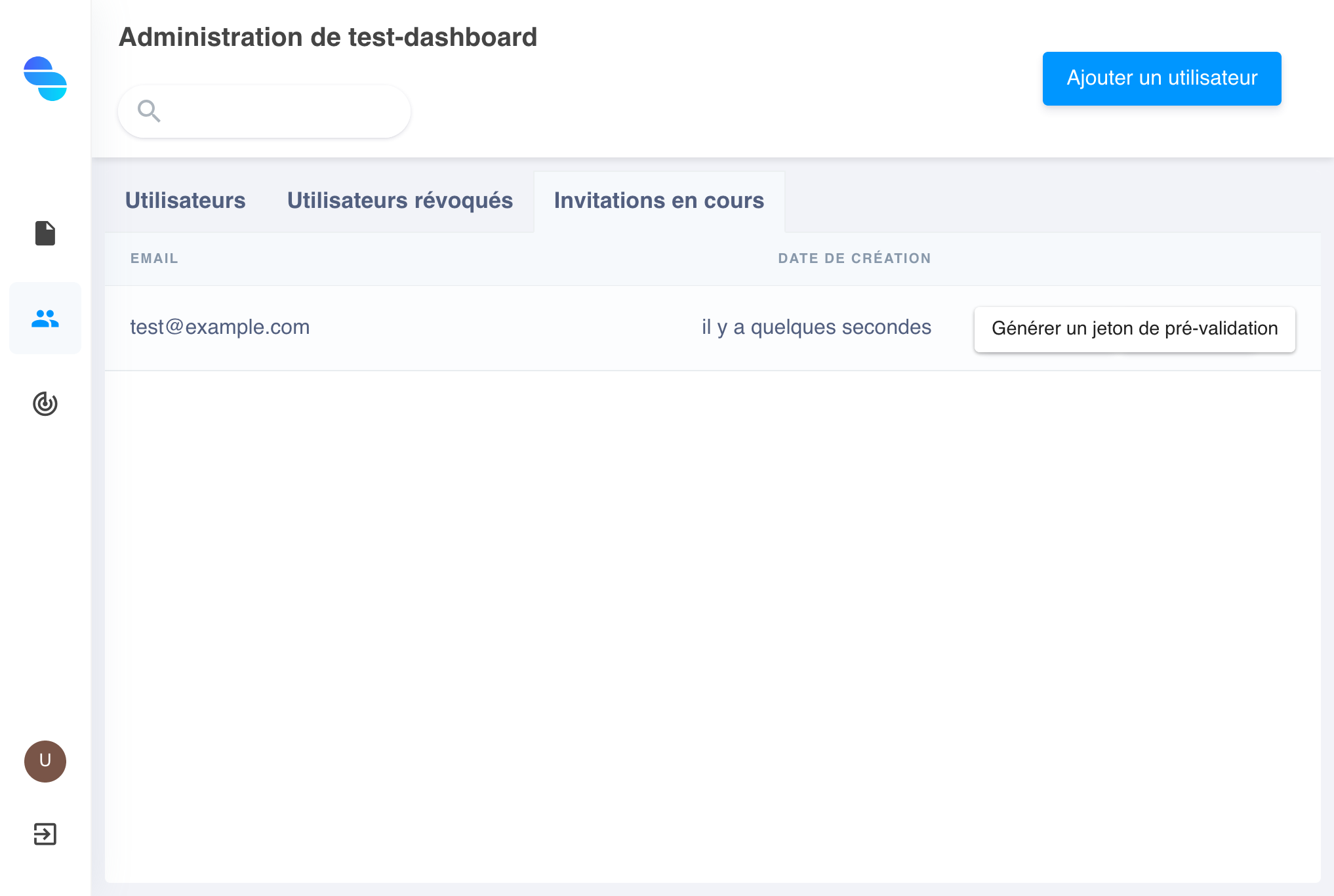Image resolution: width=1334 pixels, height=896 pixels.
Task: Focus the user search field
Action: pyautogui.click(x=264, y=112)
